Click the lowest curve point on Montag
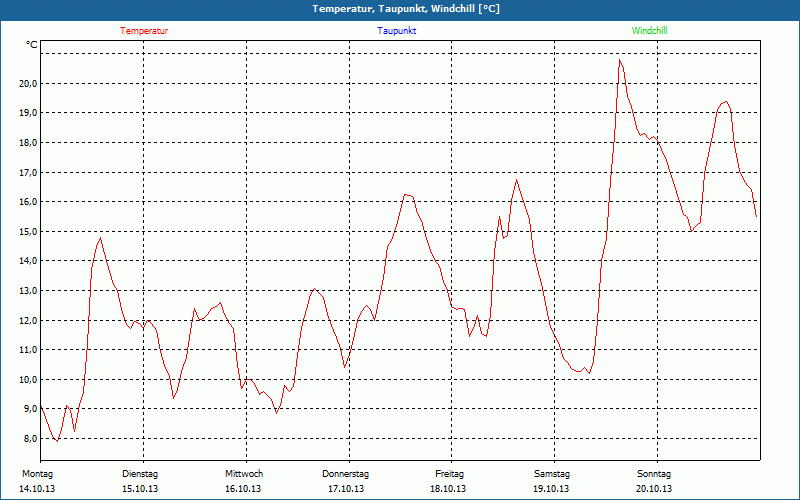The width and height of the screenshot is (800, 500). click(57, 441)
